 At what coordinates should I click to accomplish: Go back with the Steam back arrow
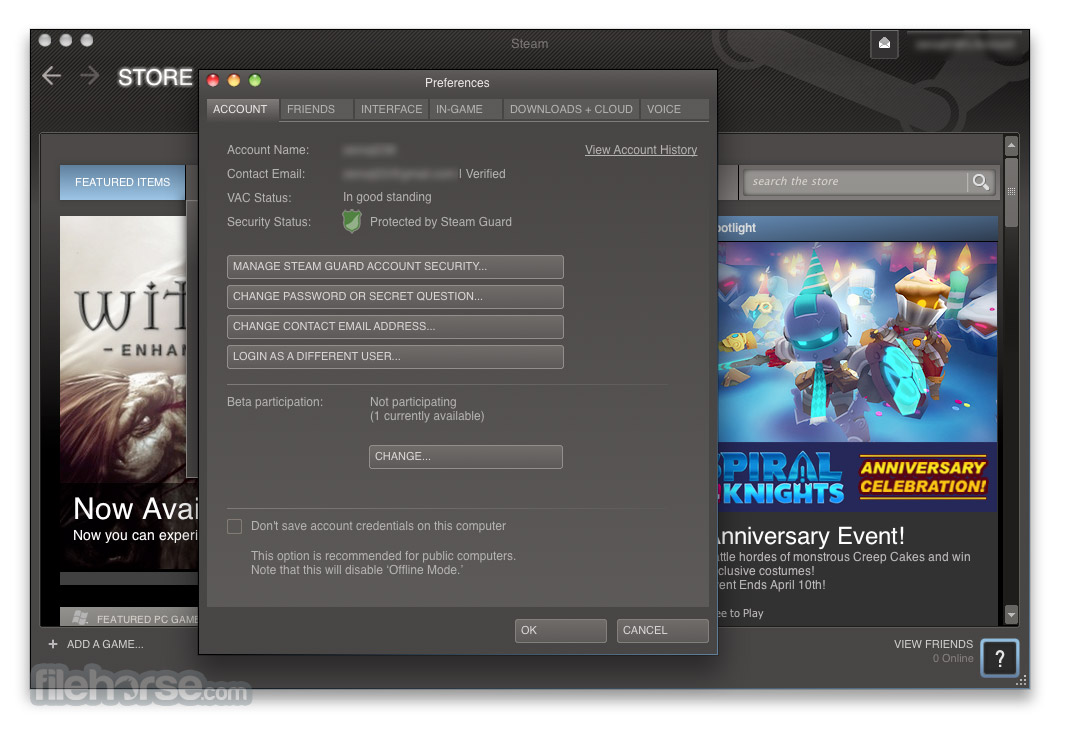click(51, 76)
